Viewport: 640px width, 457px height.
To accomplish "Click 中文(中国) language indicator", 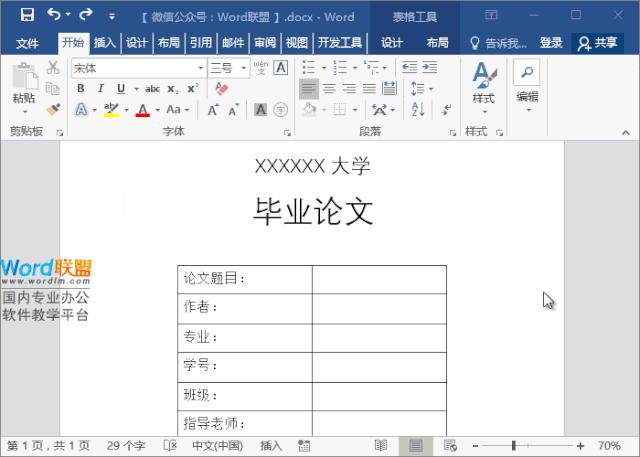I will [x=217, y=446].
